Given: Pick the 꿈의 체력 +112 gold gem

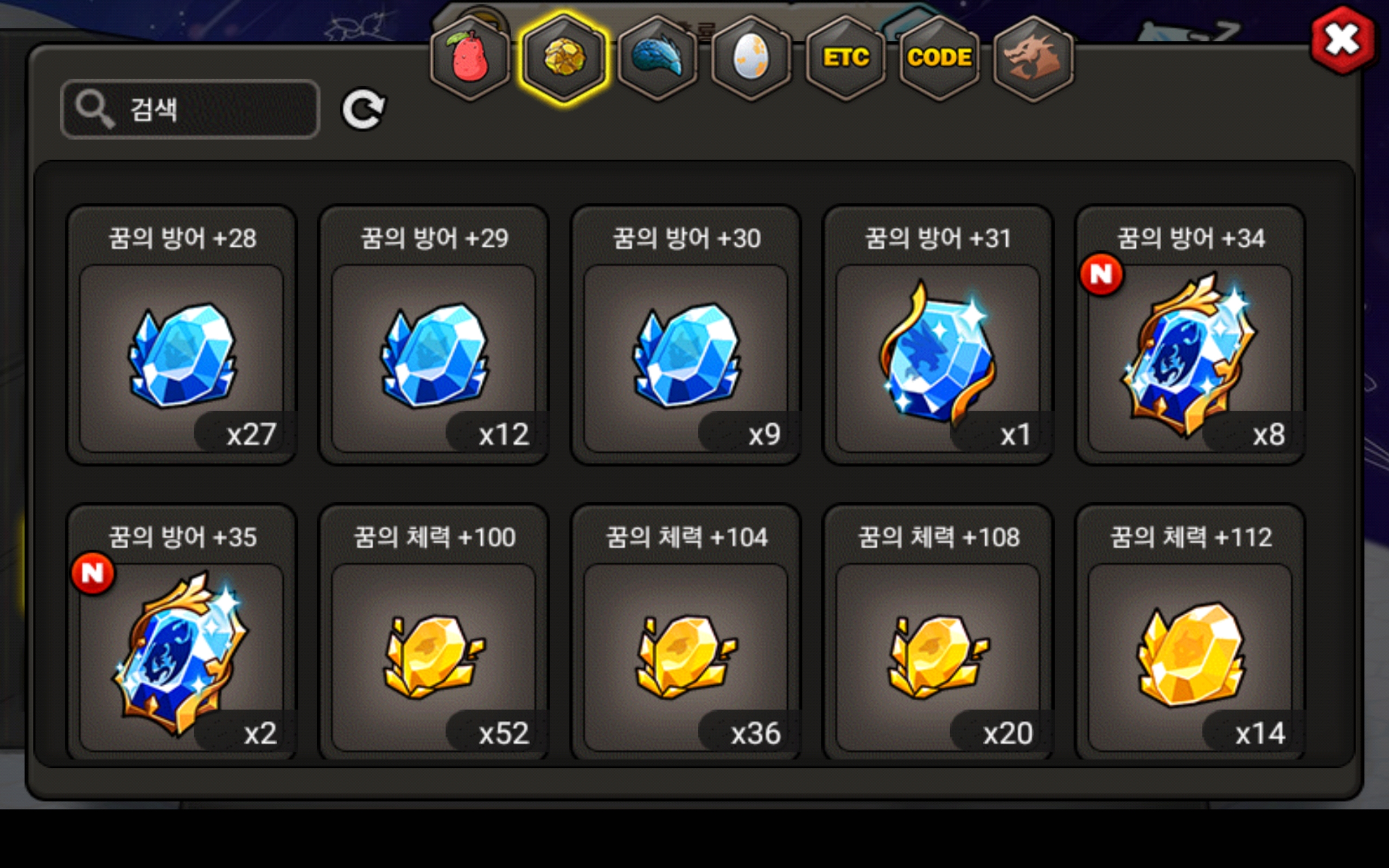Looking at the screenshot, I should pos(1190,633).
